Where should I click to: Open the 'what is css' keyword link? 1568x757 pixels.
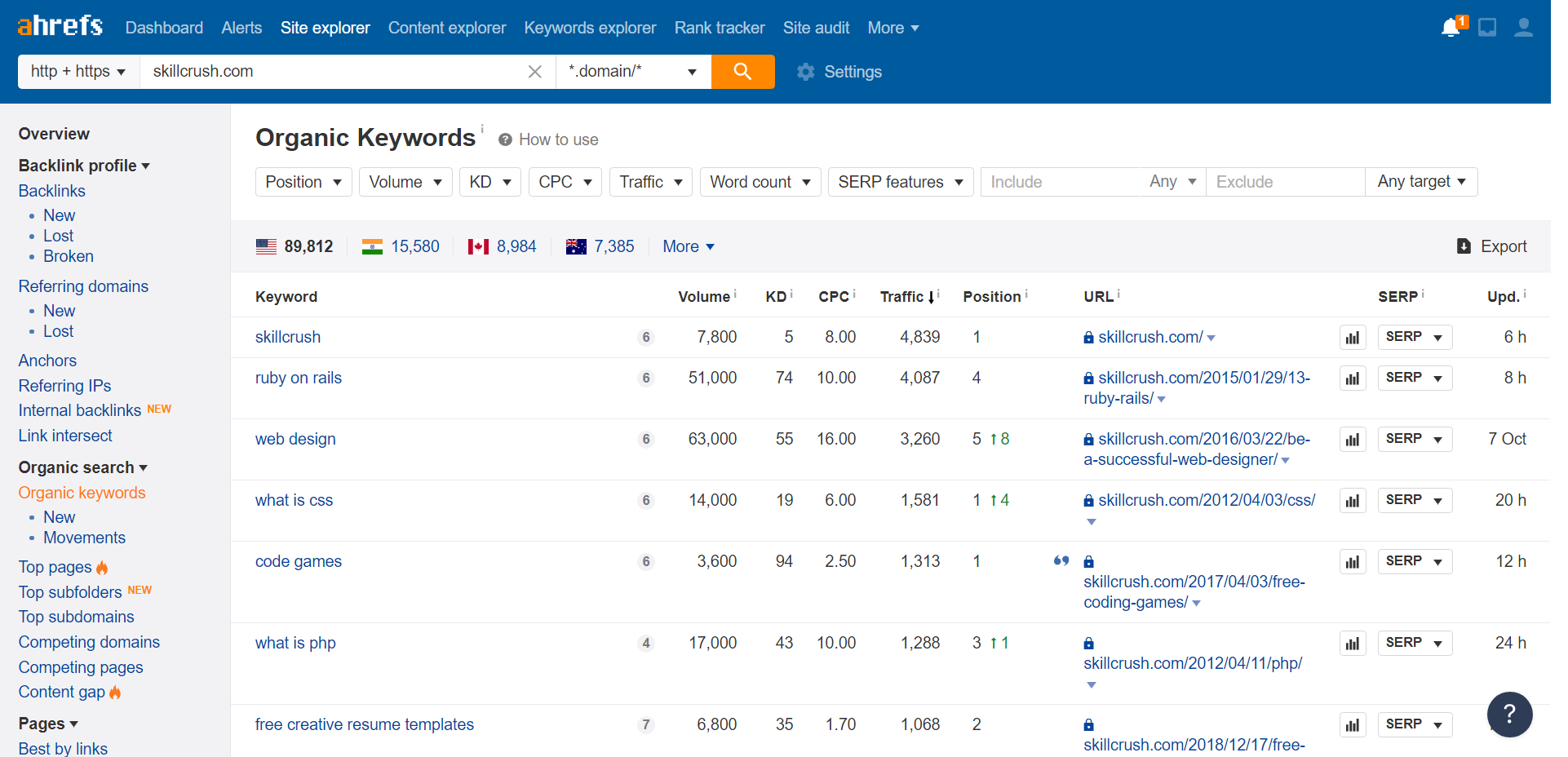coord(294,500)
